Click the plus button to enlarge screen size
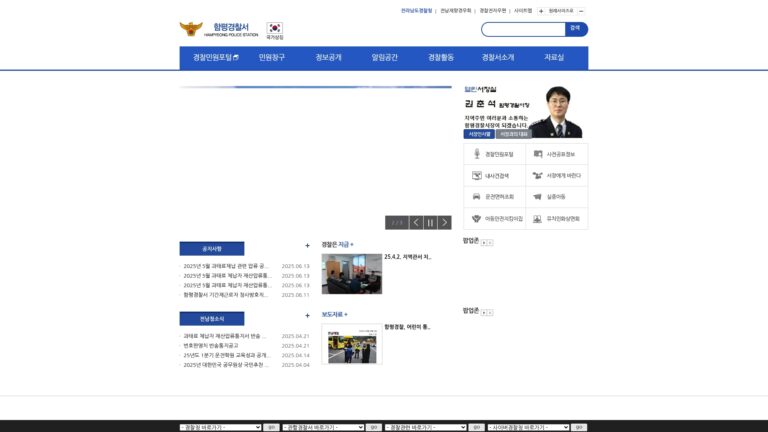The height and width of the screenshot is (432, 768). (x=541, y=11)
